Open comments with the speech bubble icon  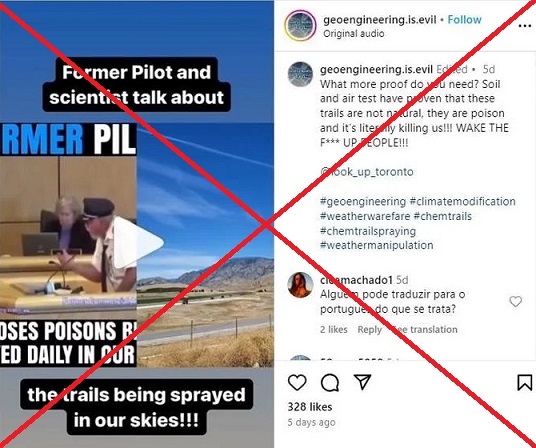tap(330, 382)
